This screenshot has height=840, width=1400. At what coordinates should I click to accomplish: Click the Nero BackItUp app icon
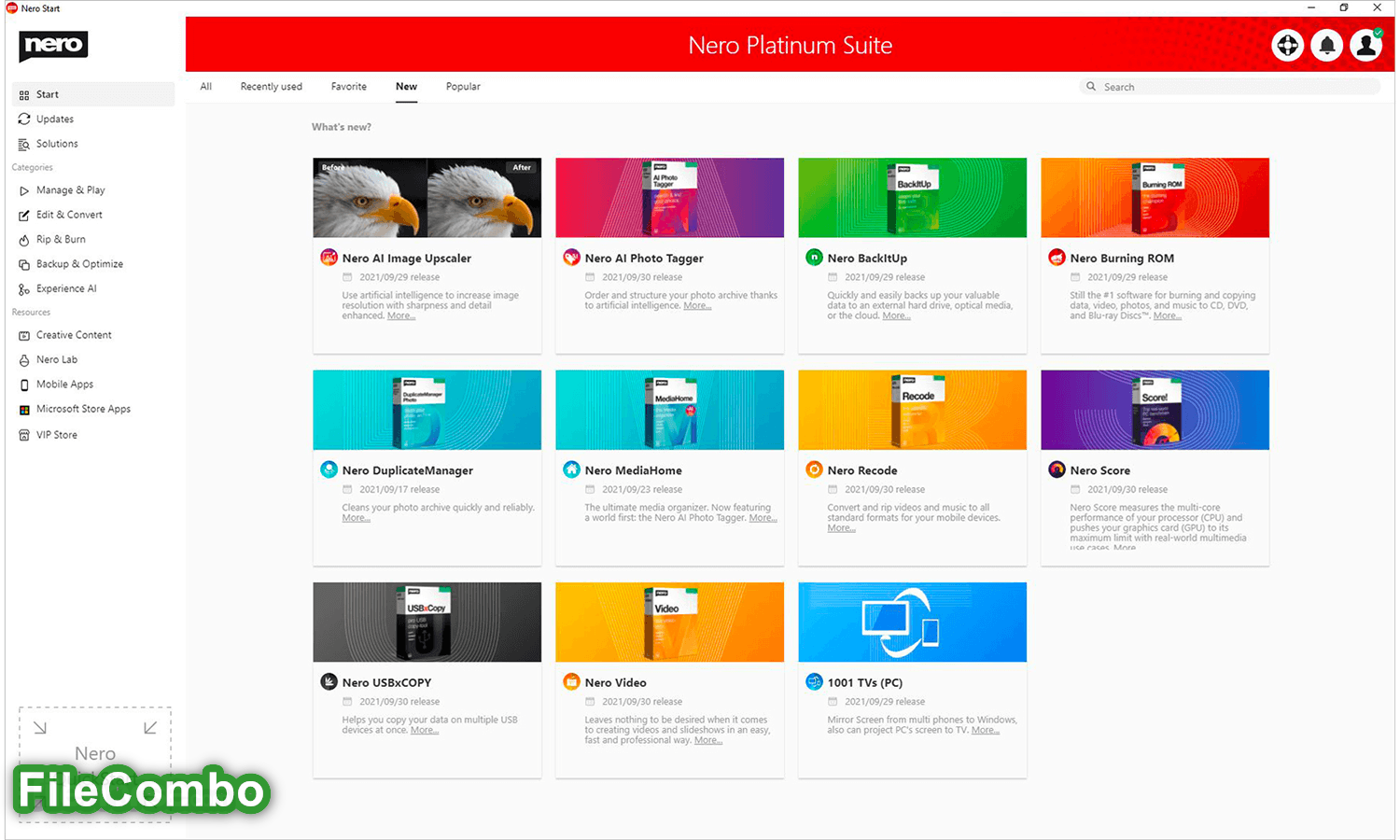(814, 258)
